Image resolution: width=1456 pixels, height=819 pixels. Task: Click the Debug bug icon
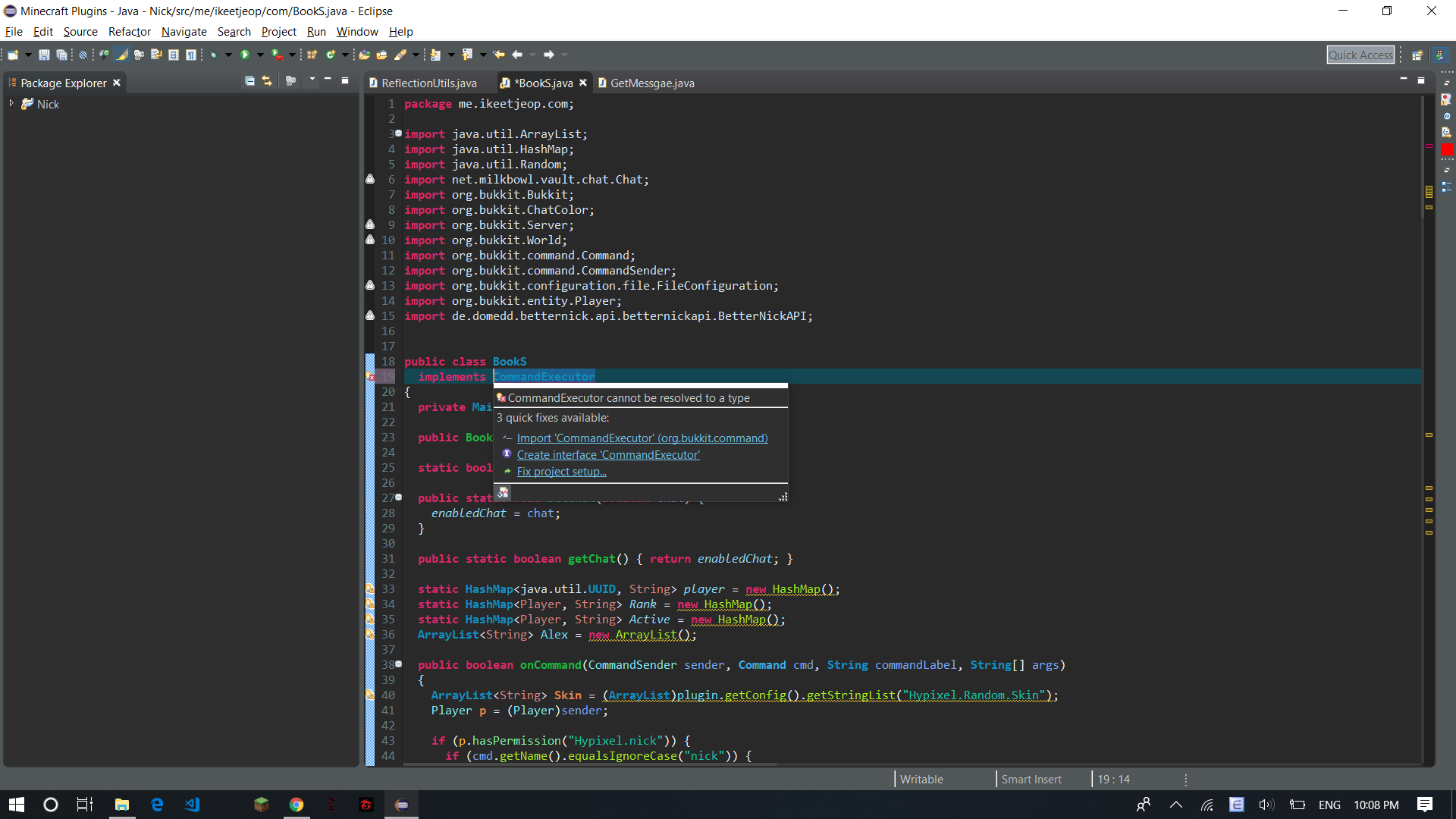tap(214, 55)
